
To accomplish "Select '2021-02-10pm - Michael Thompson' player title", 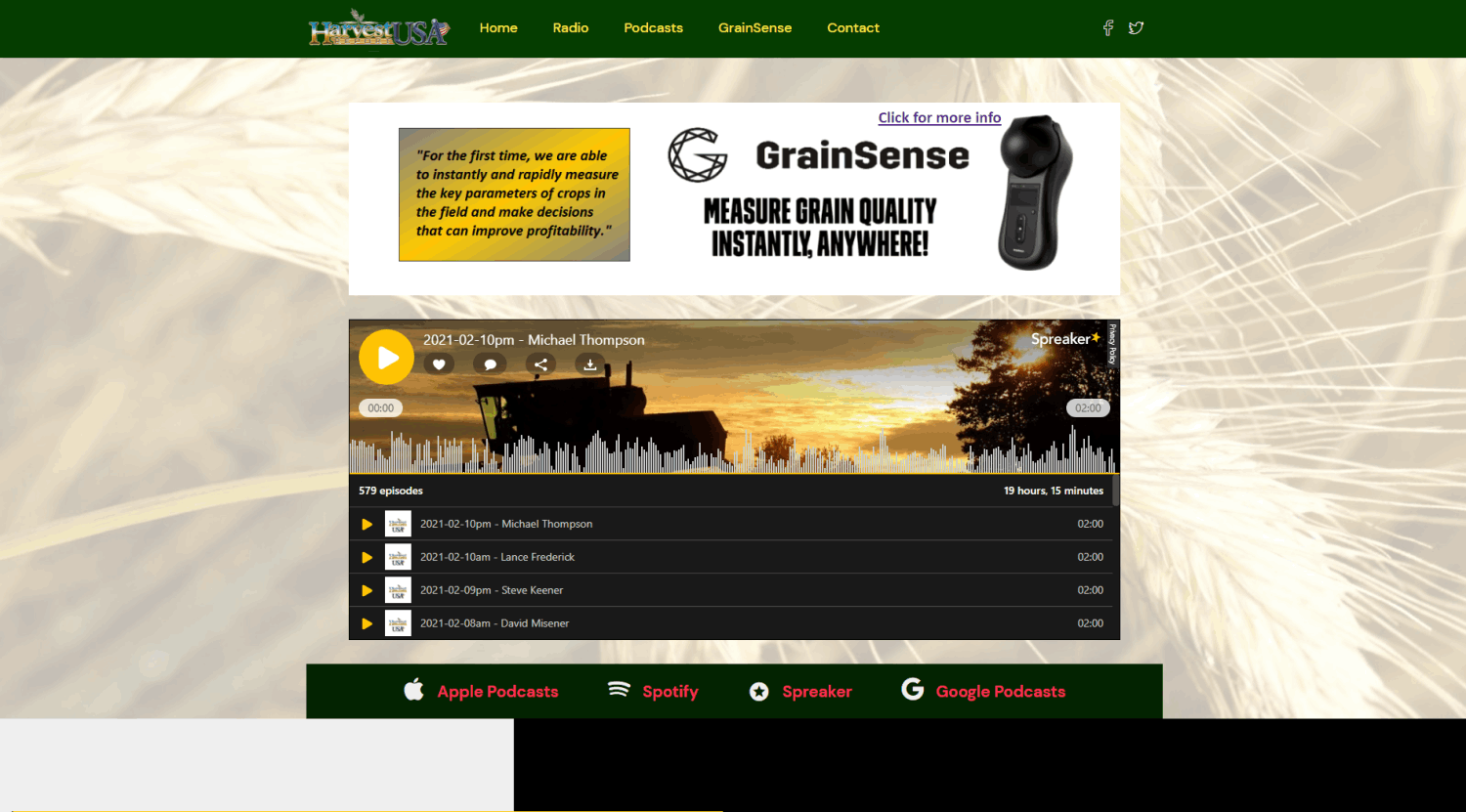I will point(534,340).
